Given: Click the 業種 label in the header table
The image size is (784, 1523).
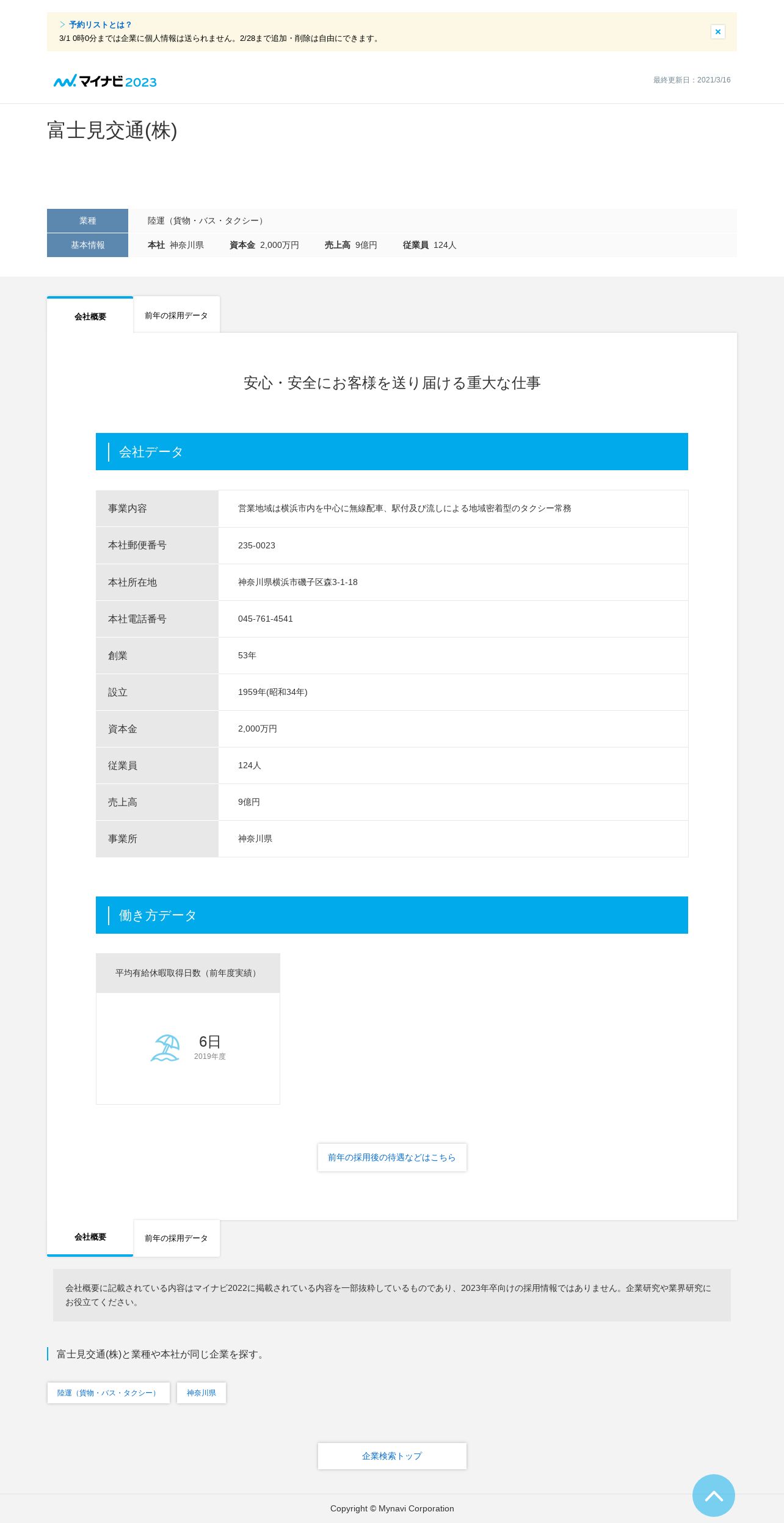Looking at the screenshot, I should click(x=87, y=220).
